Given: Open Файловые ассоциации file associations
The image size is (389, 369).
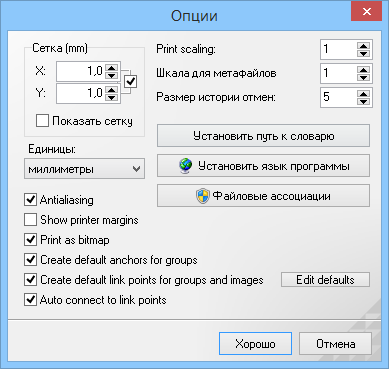Looking at the screenshot, I should (263, 196).
